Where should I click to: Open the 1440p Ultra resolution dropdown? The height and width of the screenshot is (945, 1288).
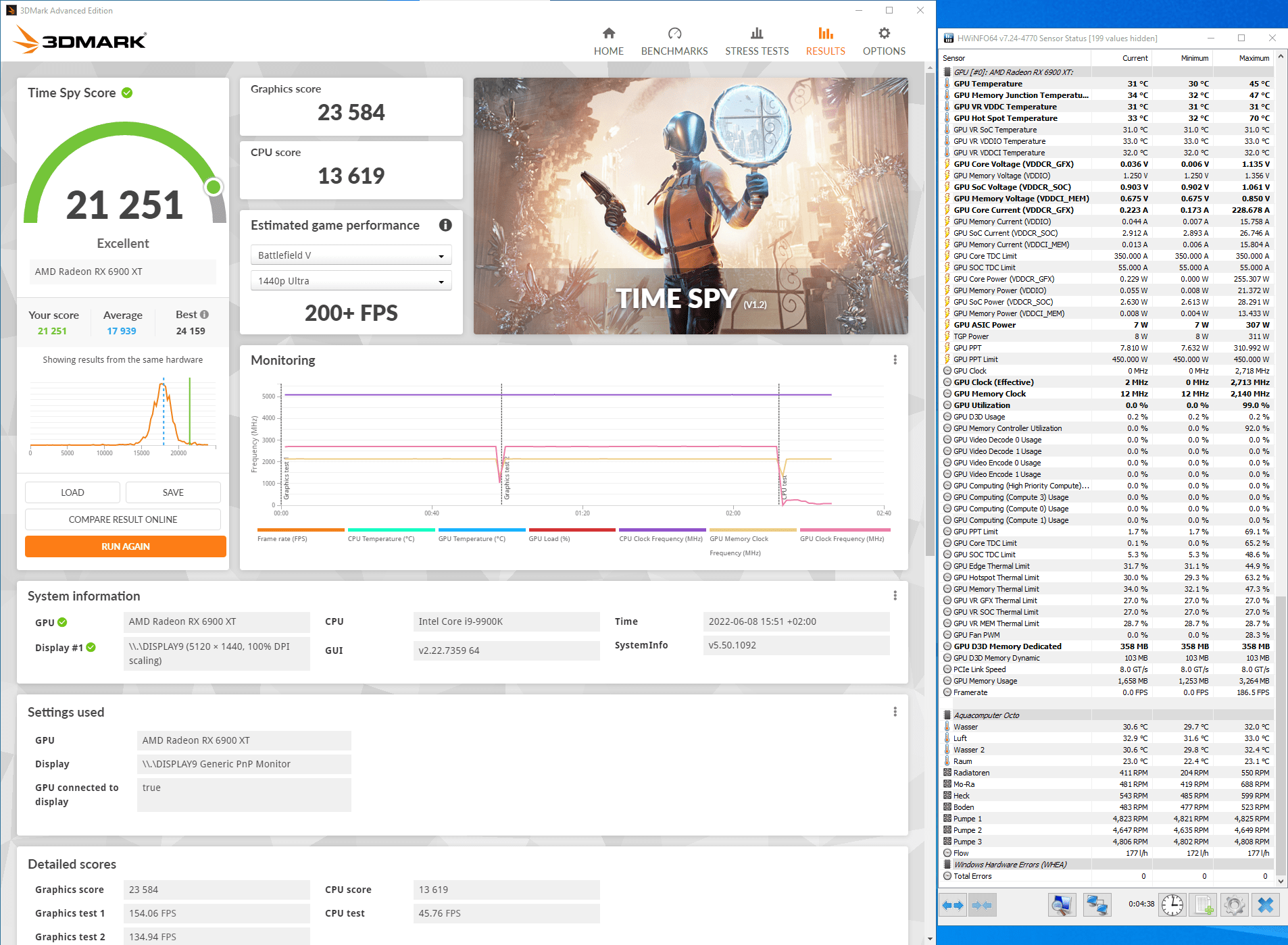point(351,281)
